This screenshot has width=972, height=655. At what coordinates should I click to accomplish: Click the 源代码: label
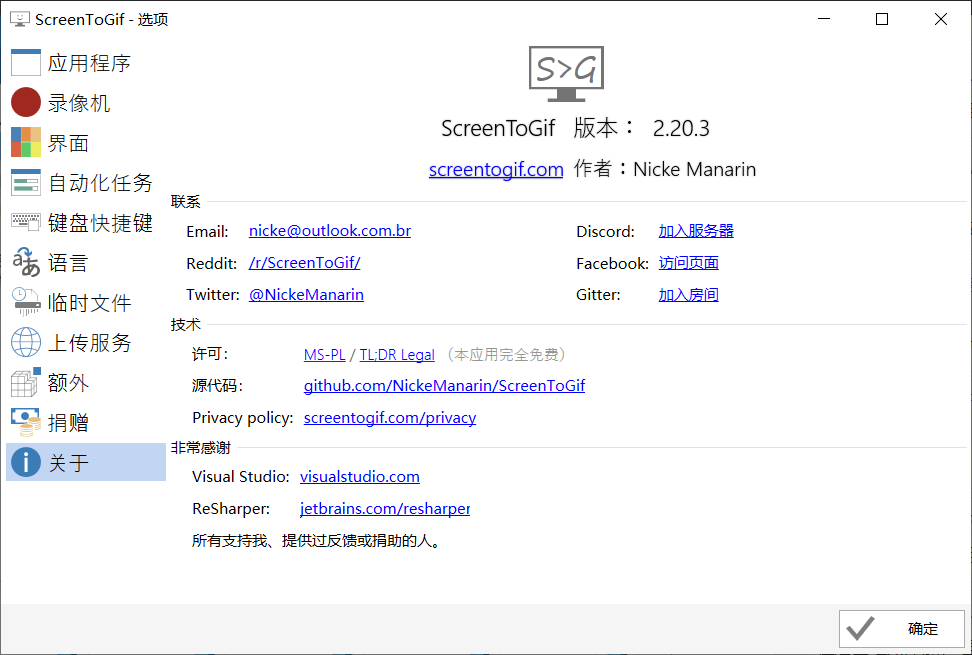point(218,385)
